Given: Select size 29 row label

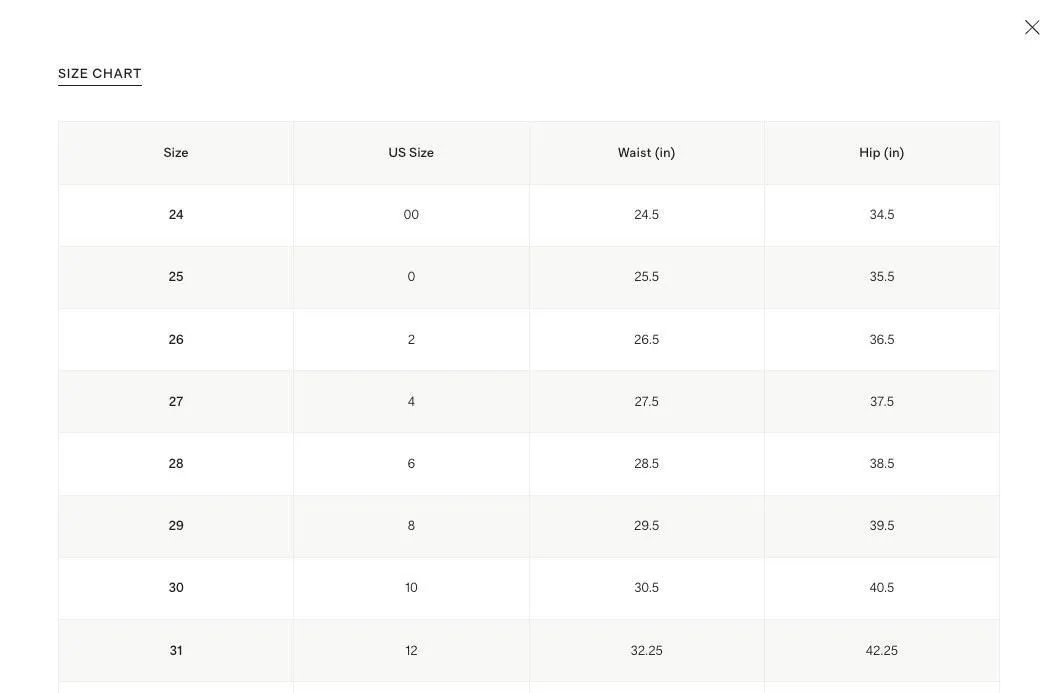Looking at the screenshot, I should point(176,525).
